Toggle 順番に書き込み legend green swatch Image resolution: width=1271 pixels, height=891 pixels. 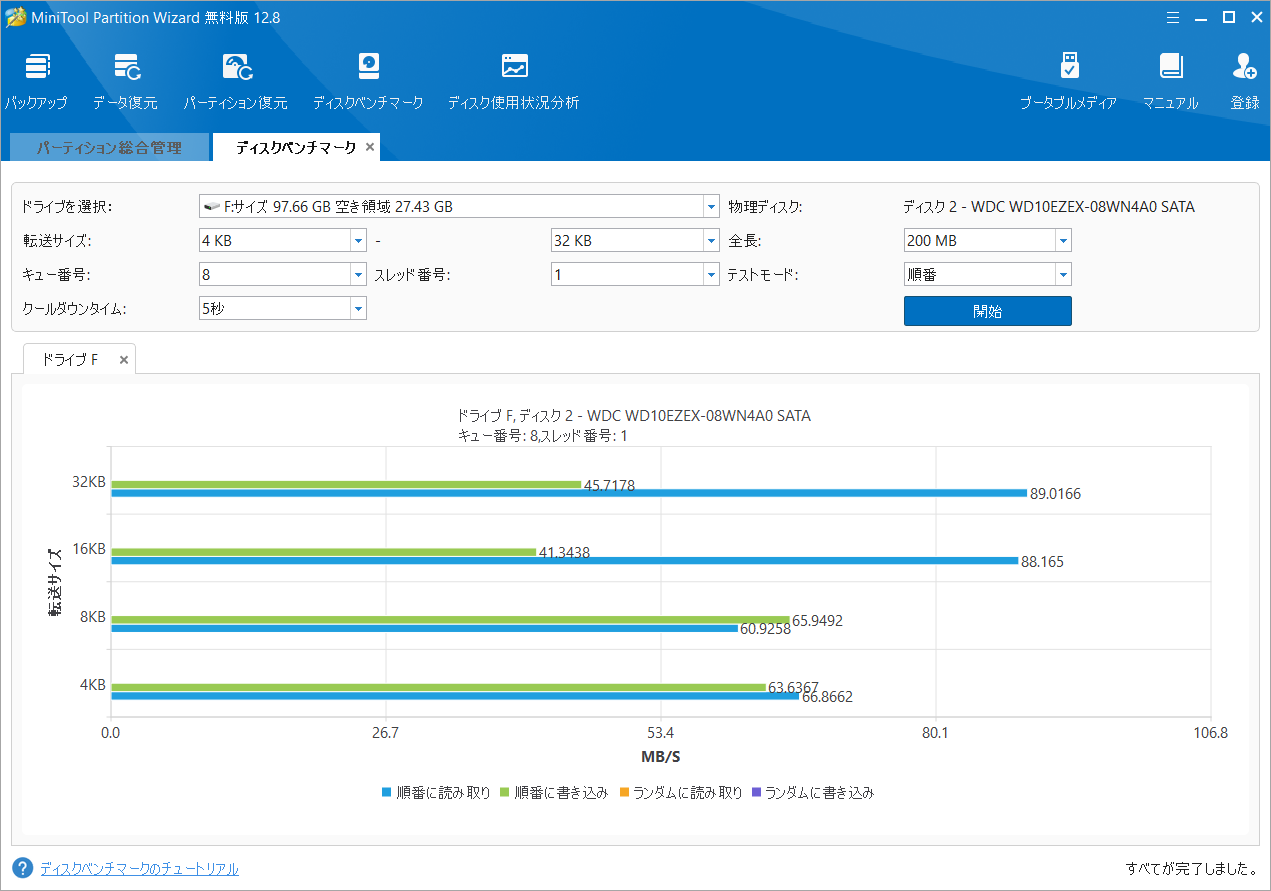click(505, 793)
